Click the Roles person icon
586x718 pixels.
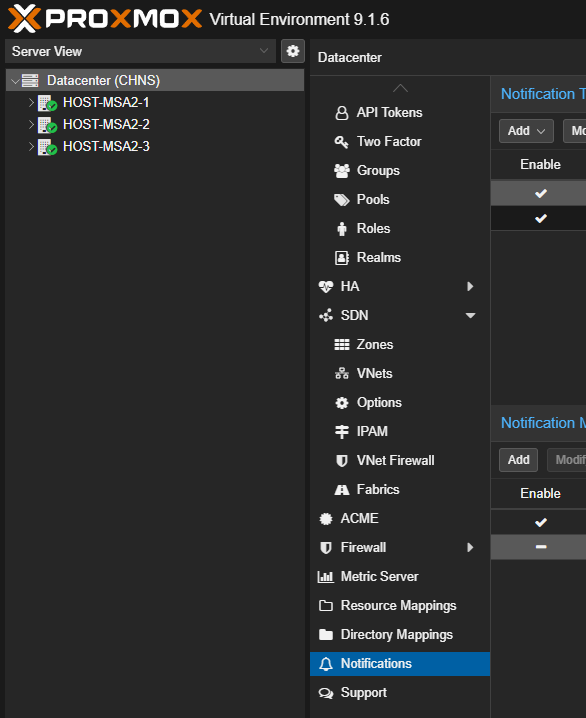[342, 228]
